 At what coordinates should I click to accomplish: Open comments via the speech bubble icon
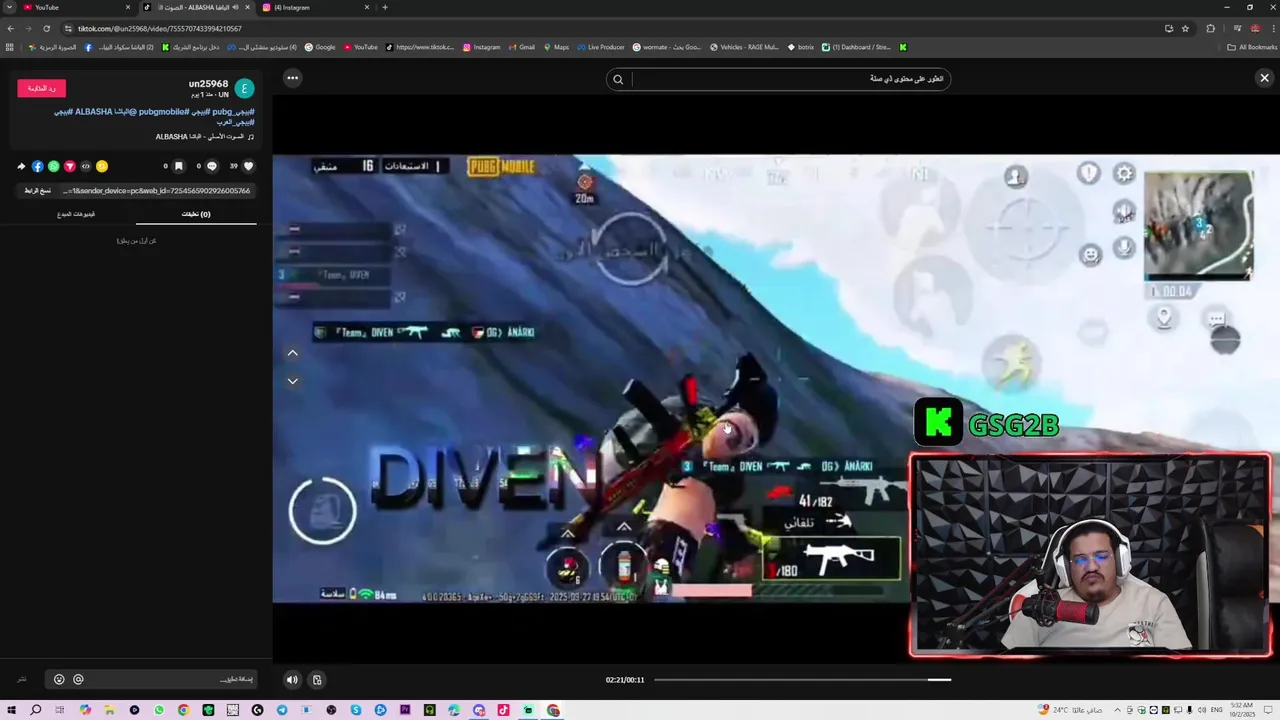click(x=212, y=166)
